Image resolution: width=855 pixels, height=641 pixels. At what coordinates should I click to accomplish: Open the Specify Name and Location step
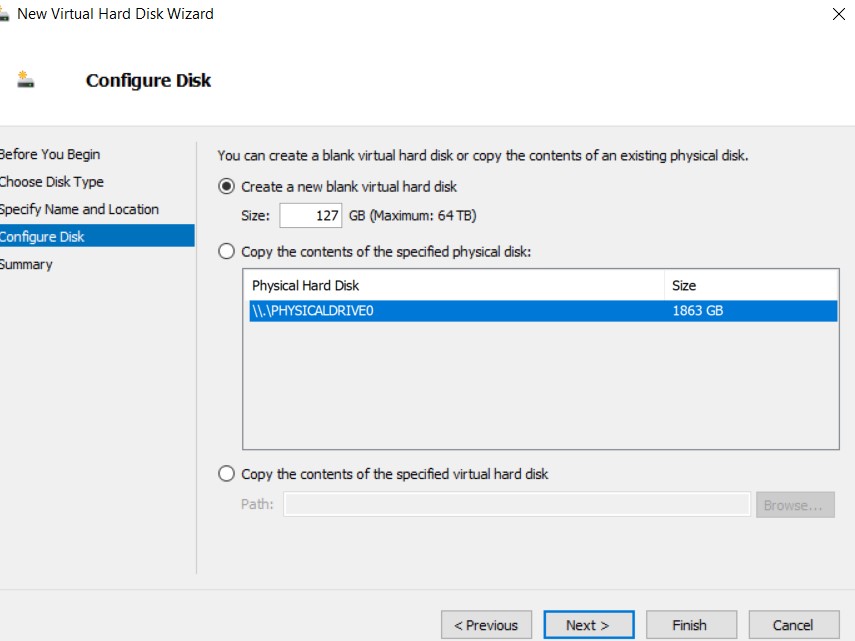pos(79,209)
